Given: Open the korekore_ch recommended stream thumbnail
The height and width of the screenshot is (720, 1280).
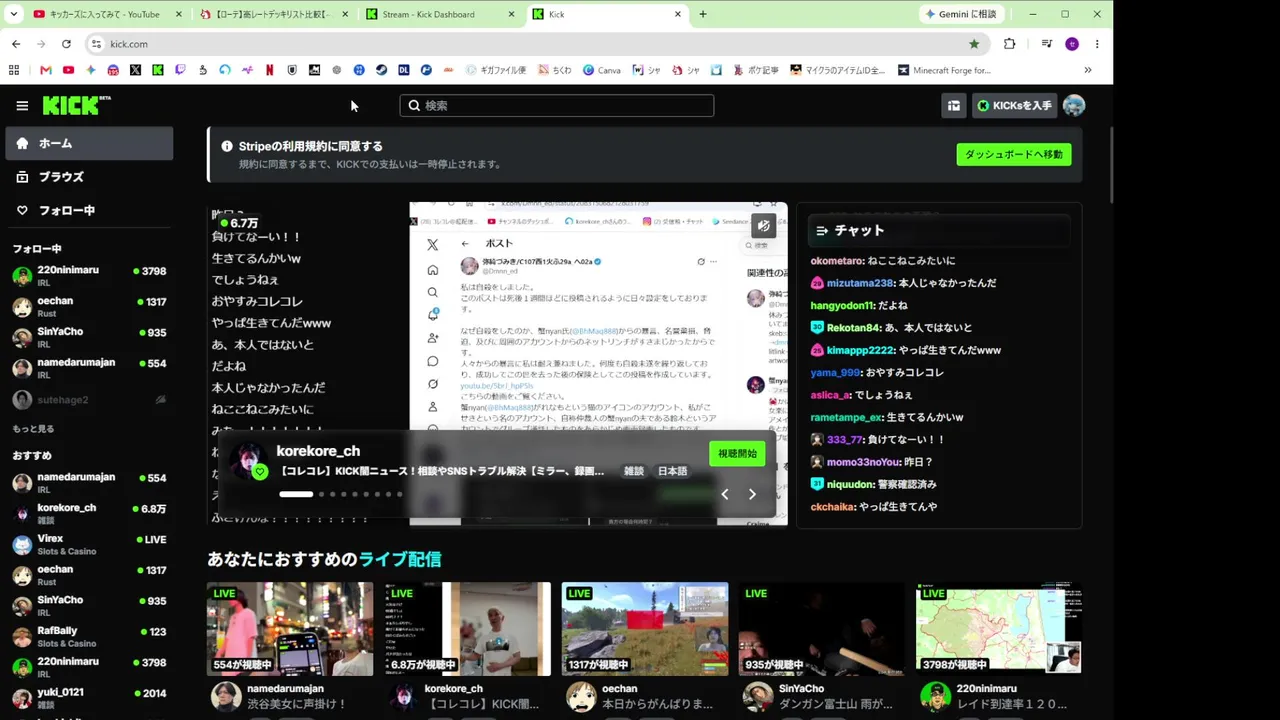Looking at the screenshot, I should click(x=467, y=629).
